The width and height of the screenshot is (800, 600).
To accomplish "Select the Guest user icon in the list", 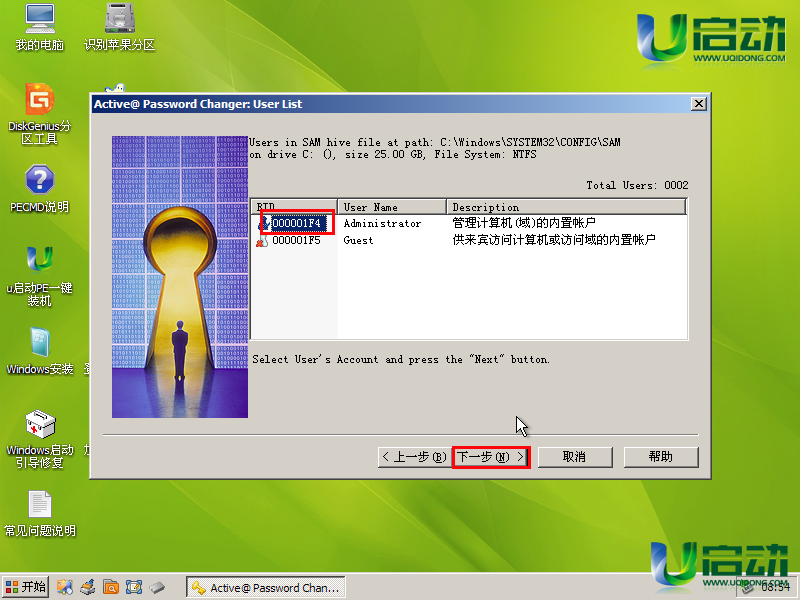I will (x=262, y=240).
